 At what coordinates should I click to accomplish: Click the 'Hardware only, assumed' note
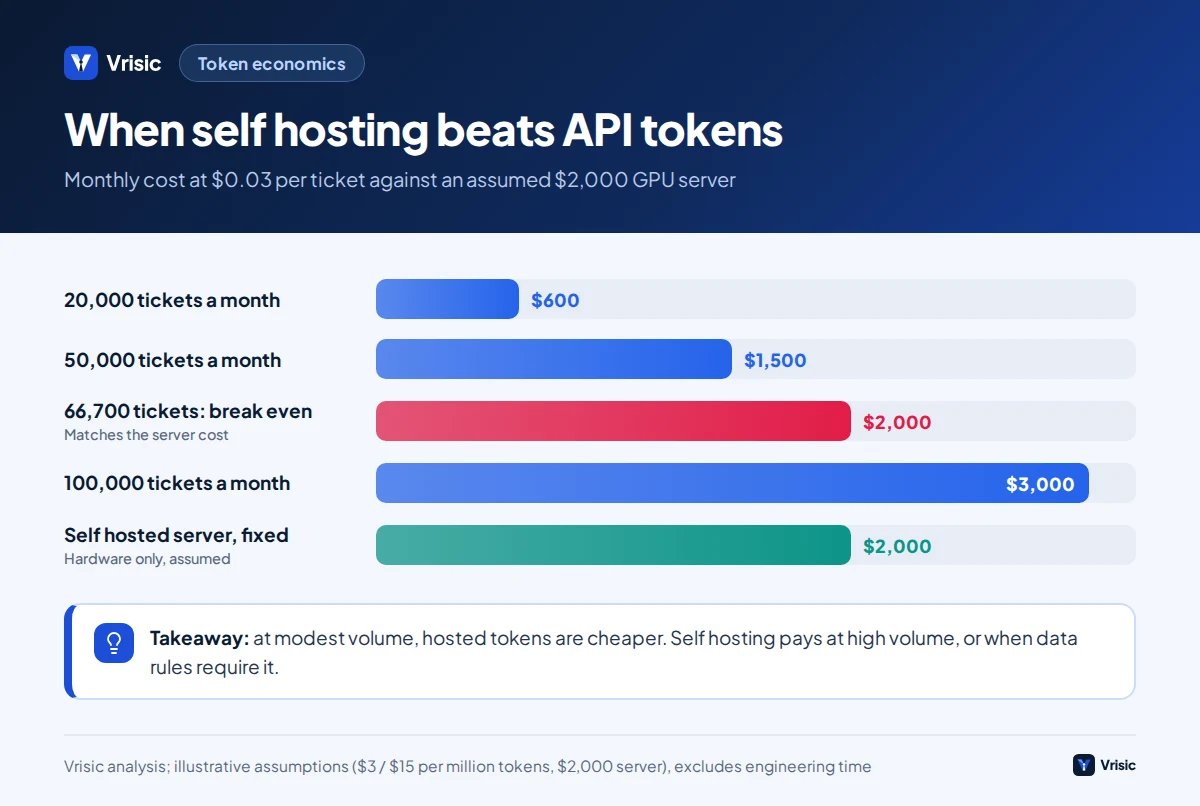[147, 559]
